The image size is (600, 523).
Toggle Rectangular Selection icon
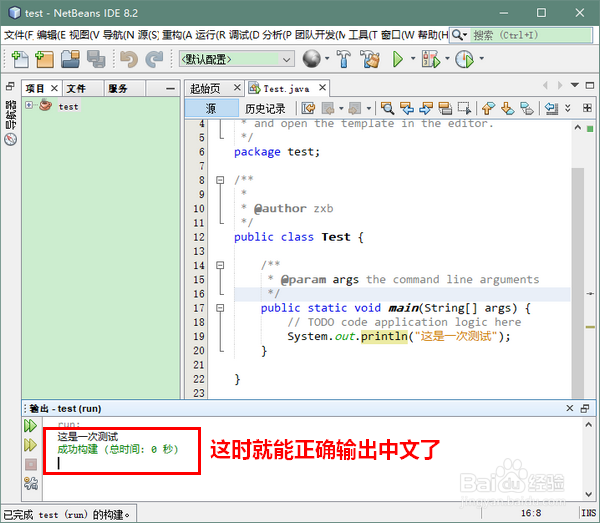coord(465,109)
